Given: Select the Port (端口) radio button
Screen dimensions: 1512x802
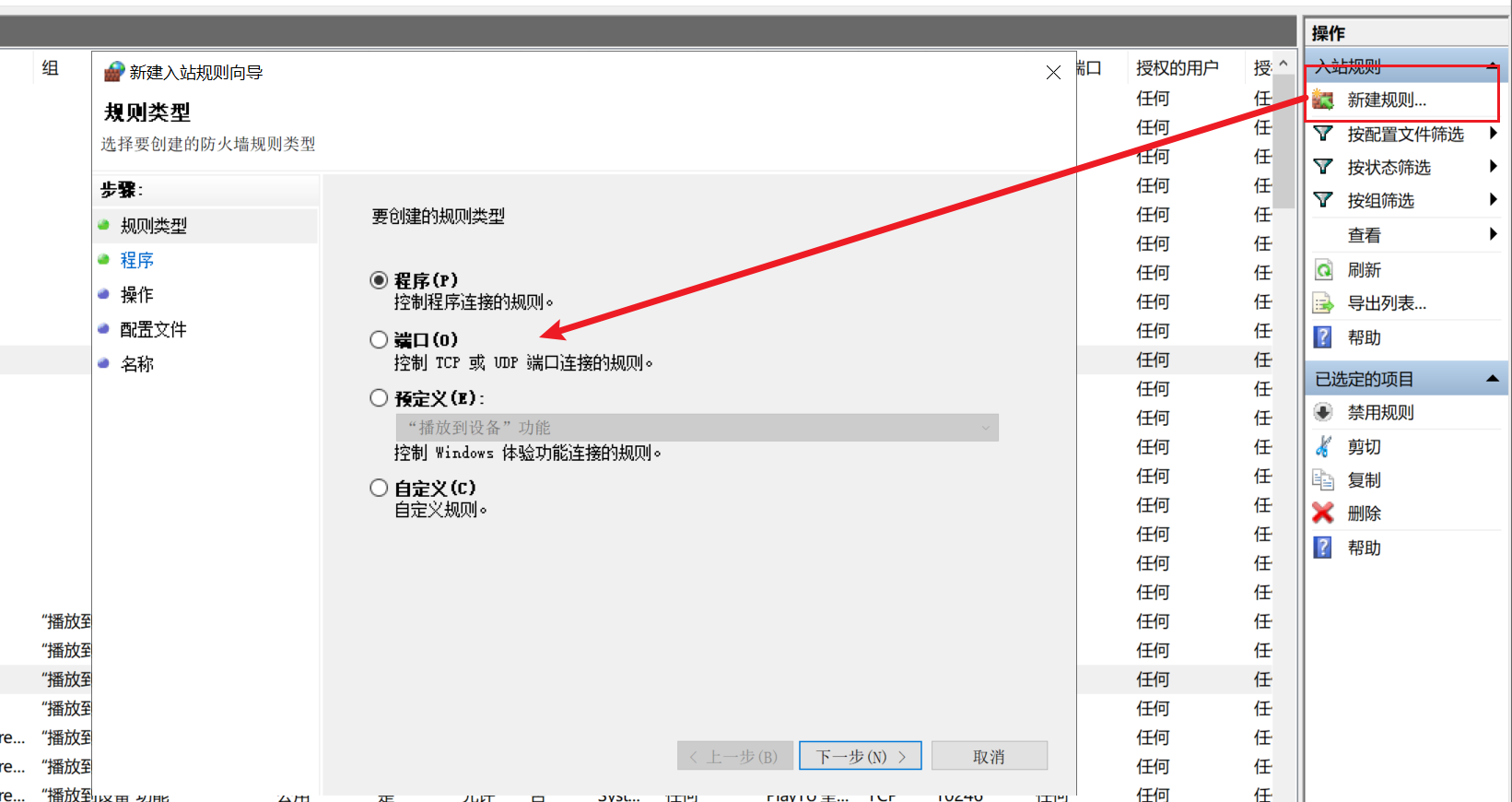Looking at the screenshot, I should tap(379, 339).
